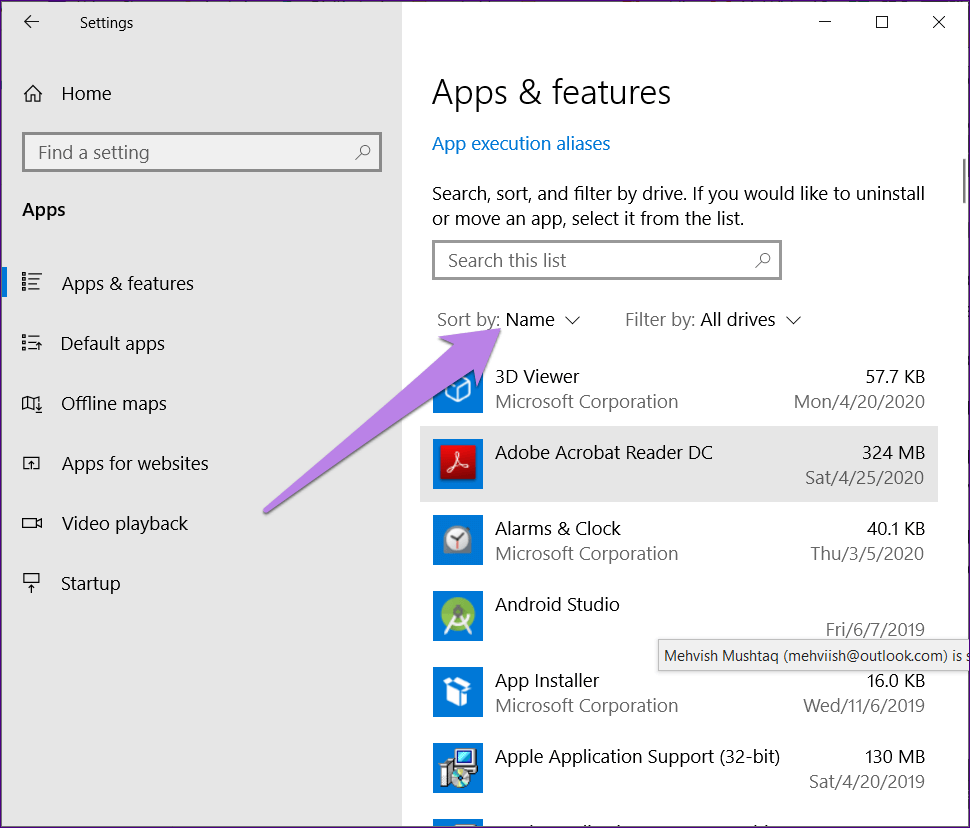The height and width of the screenshot is (828, 970).
Task: Click the 57.7 KB size value
Action: pyautogui.click(x=895, y=376)
